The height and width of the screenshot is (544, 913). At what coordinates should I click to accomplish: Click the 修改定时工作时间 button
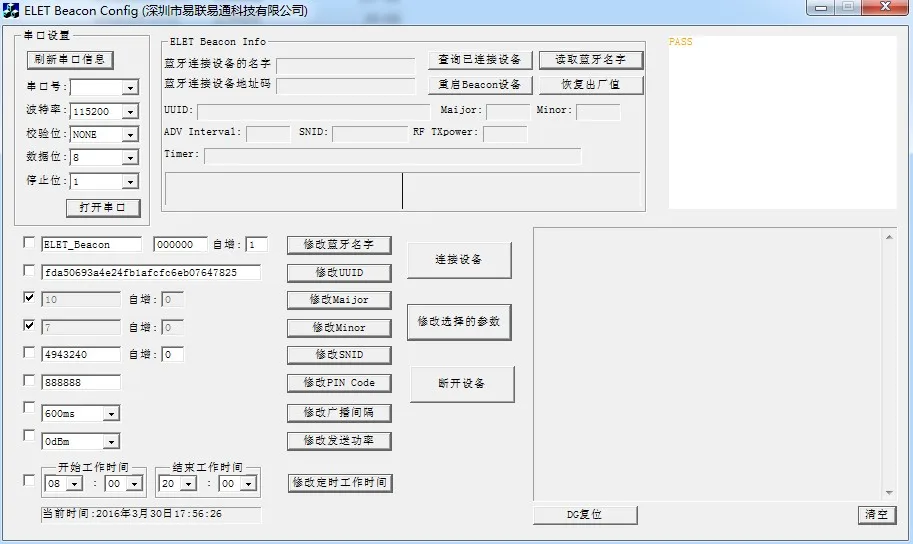click(x=340, y=483)
